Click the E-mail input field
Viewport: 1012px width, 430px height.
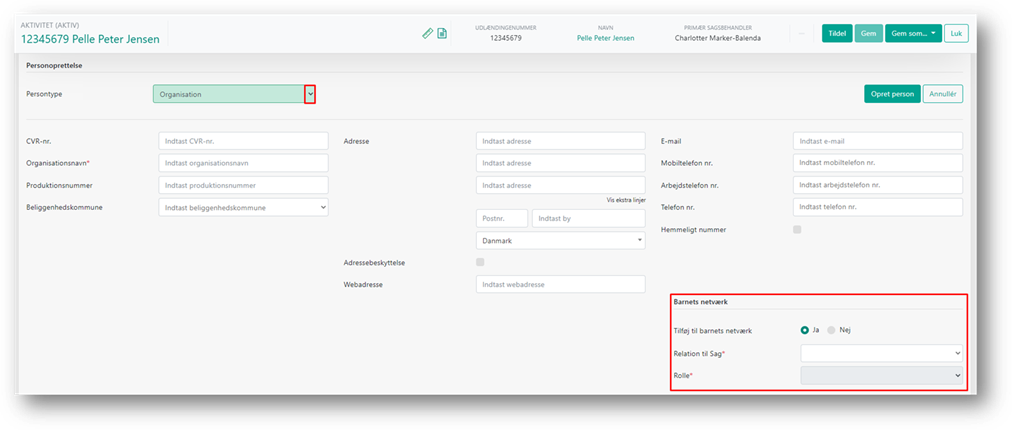pyautogui.click(x=877, y=141)
